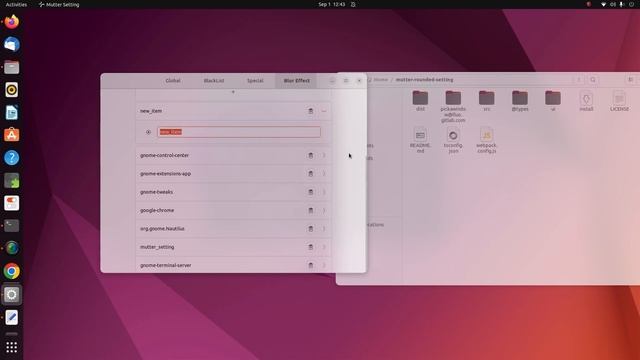Click the mutter-rounded-setting breadcrumb in Files

click(x=424, y=80)
